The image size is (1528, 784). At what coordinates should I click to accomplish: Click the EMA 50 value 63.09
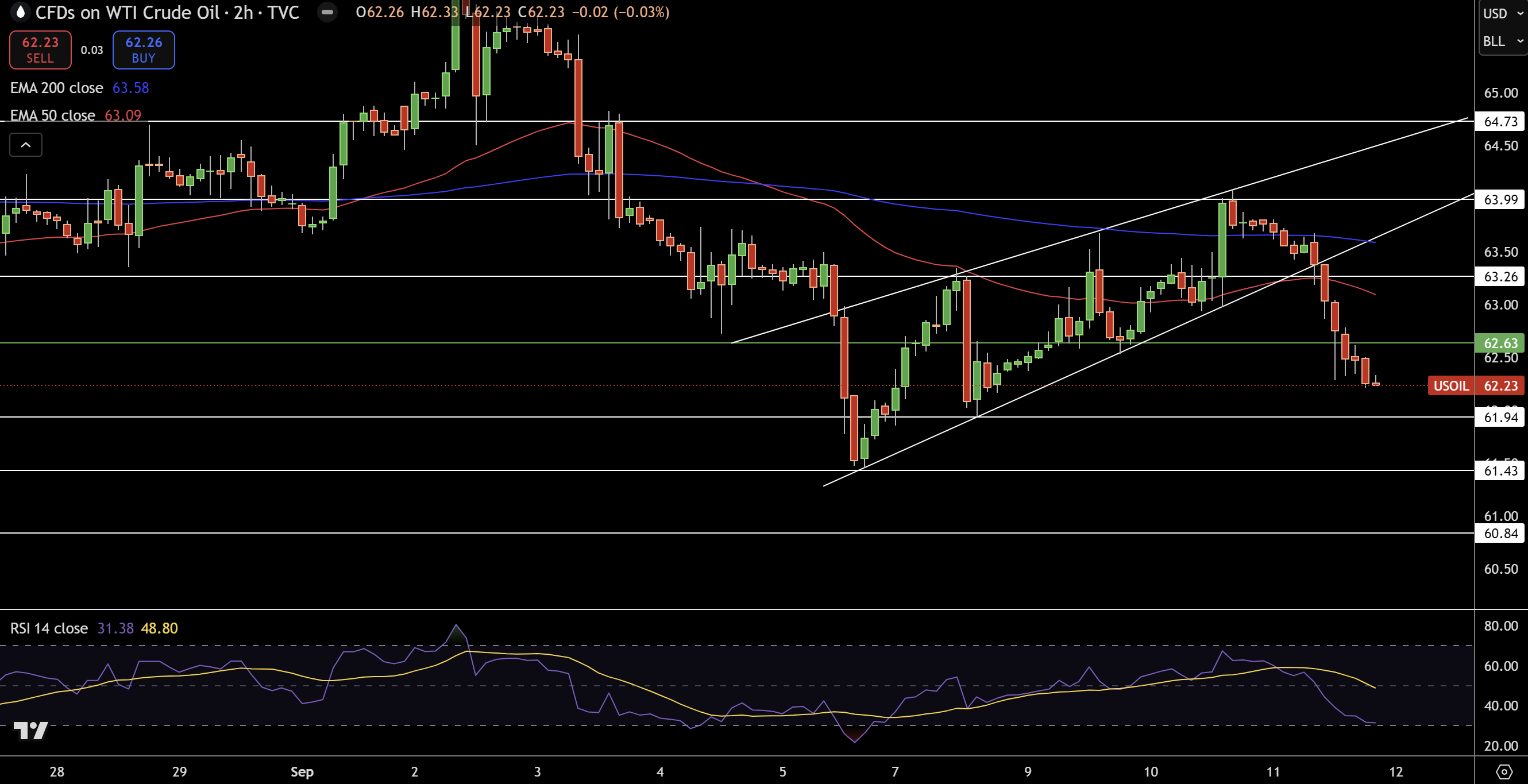click(x=123, y=115)
